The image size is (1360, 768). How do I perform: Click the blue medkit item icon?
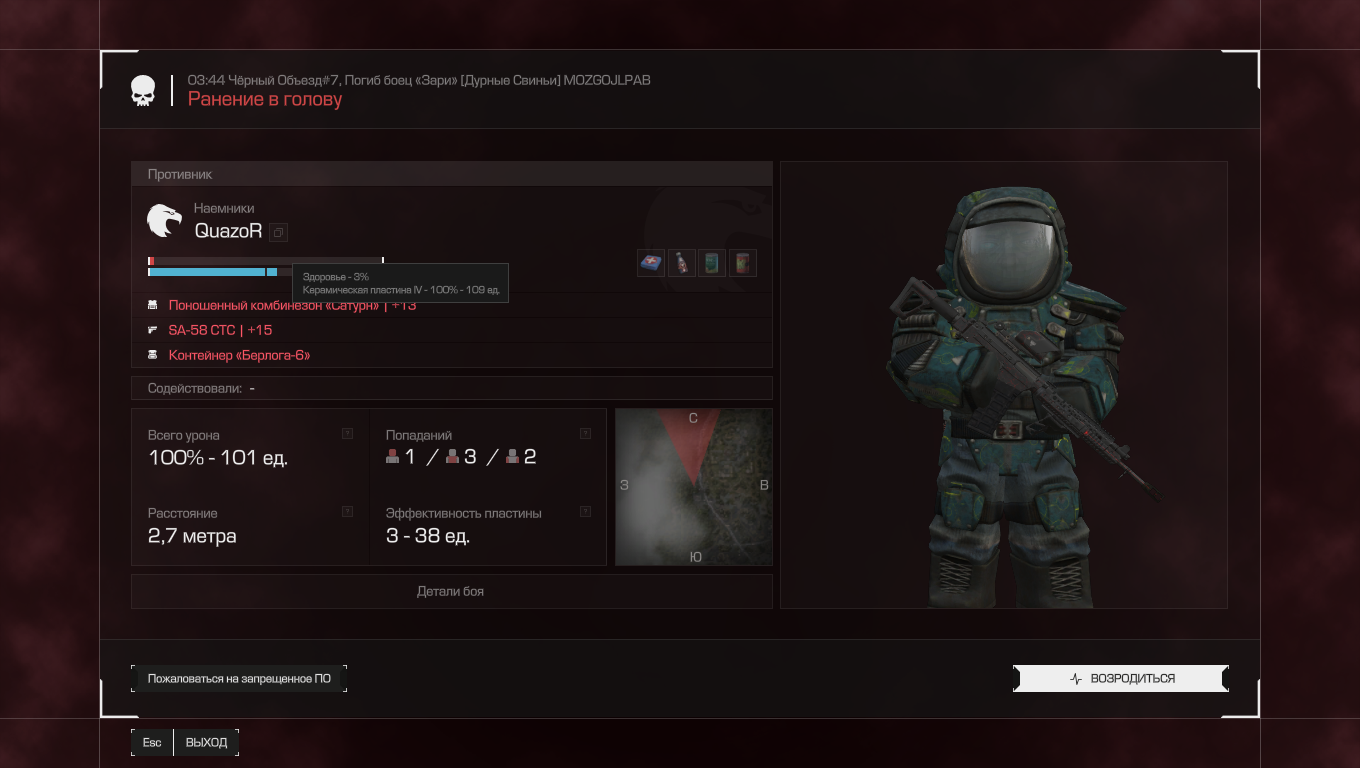coord(651,263)
